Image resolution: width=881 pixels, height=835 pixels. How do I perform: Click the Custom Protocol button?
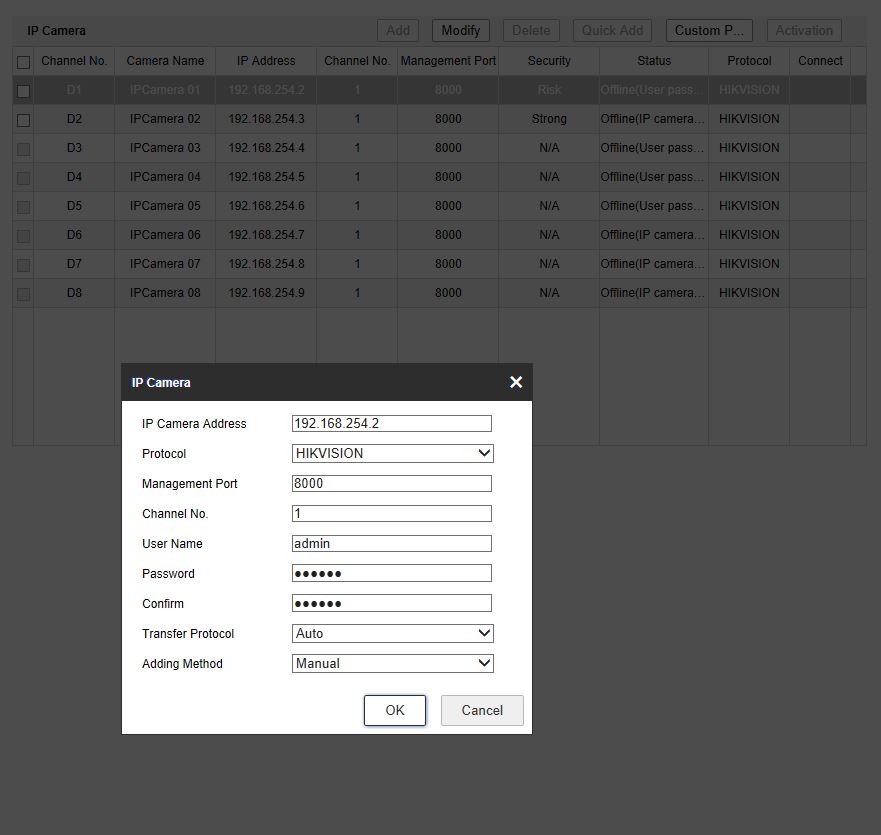click(709, 30)
